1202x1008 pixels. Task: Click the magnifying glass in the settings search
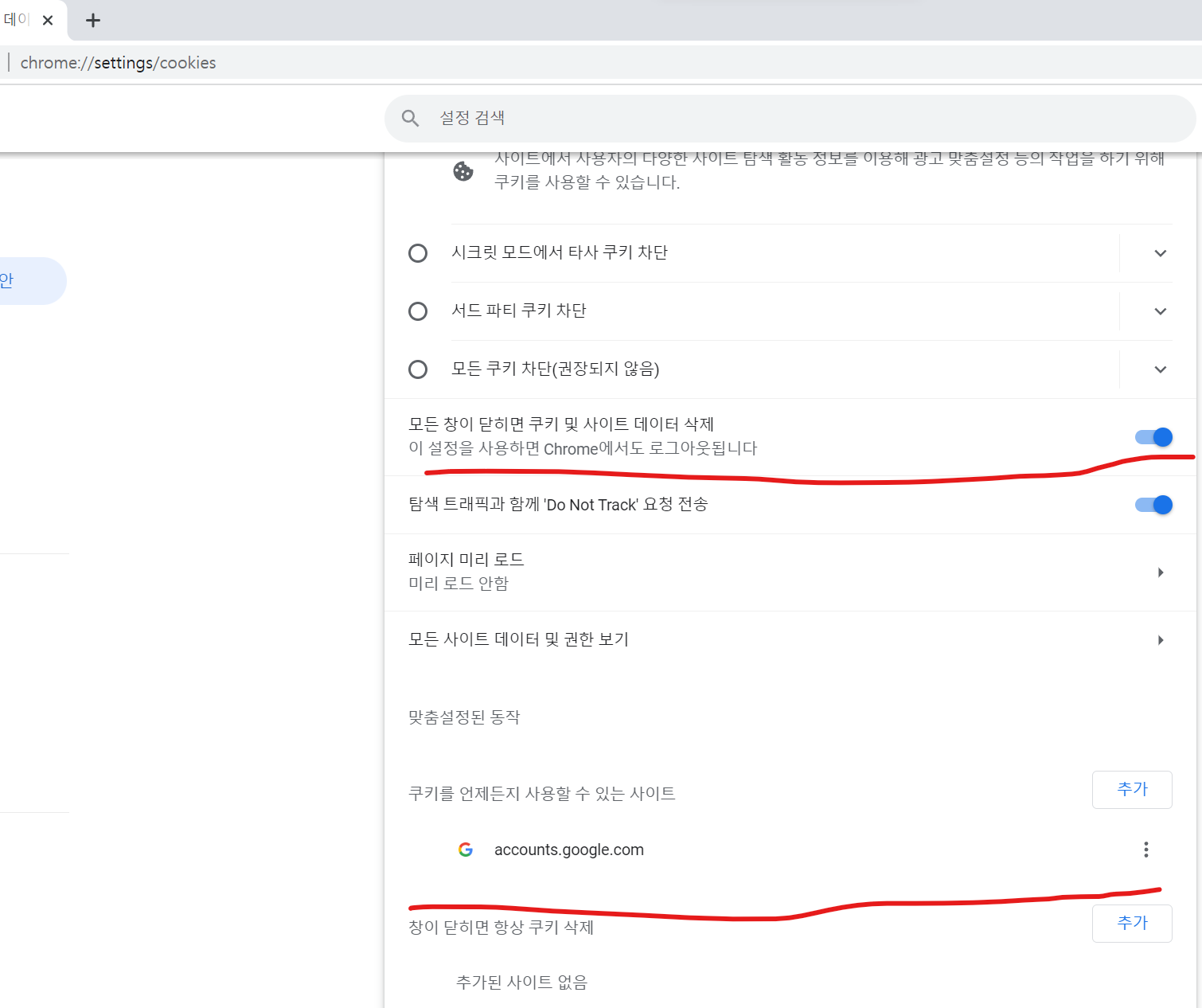point(411,117)
